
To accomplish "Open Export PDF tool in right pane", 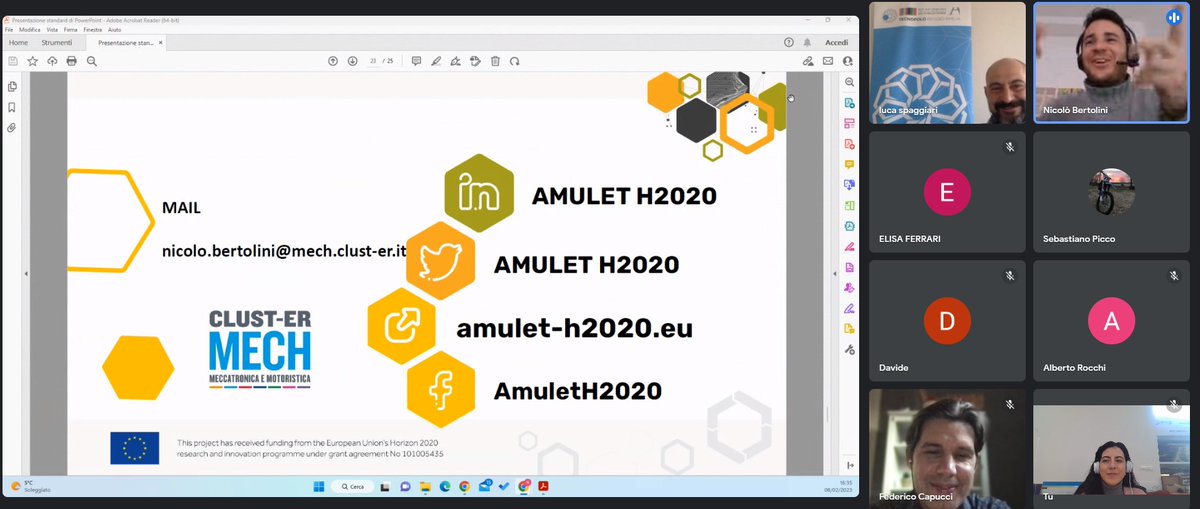I will pos(849,103).
